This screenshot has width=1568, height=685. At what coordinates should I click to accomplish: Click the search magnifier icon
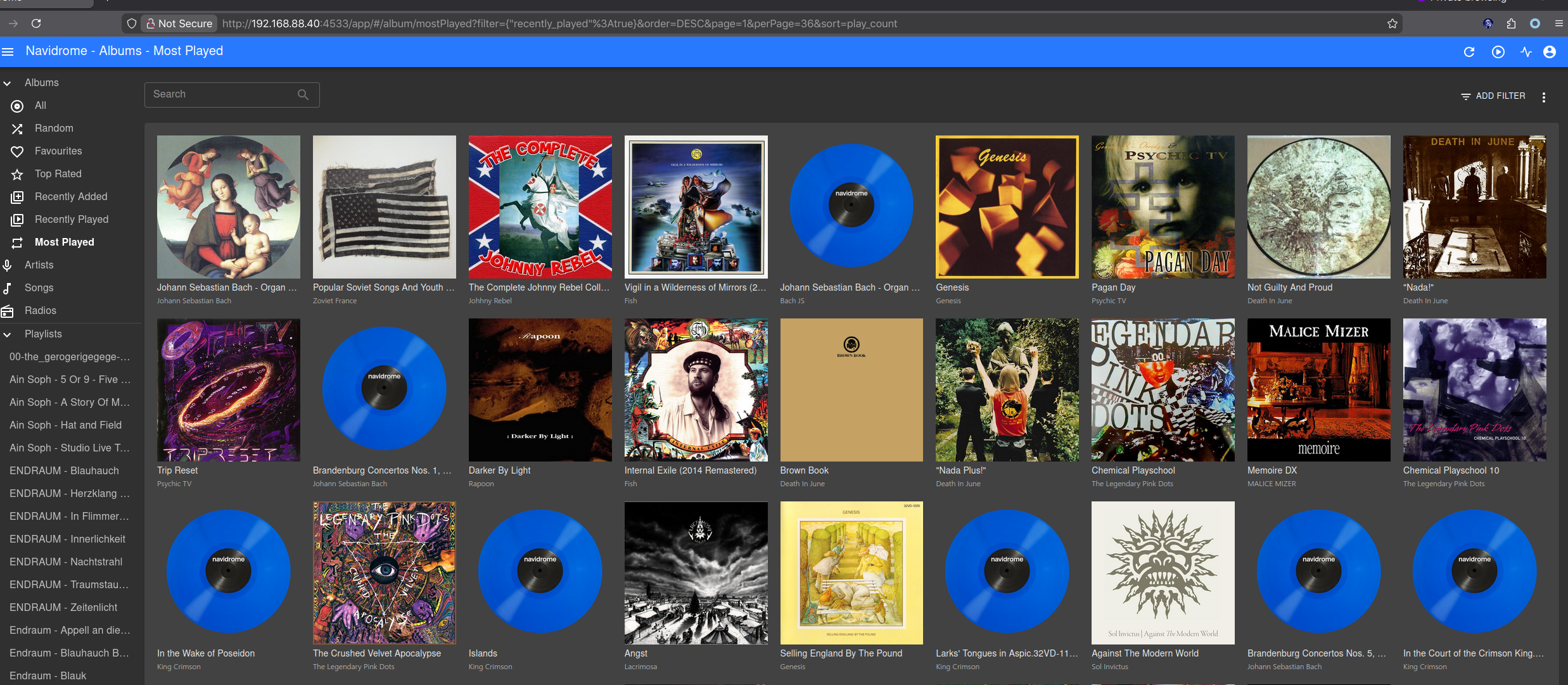point(303,94)
